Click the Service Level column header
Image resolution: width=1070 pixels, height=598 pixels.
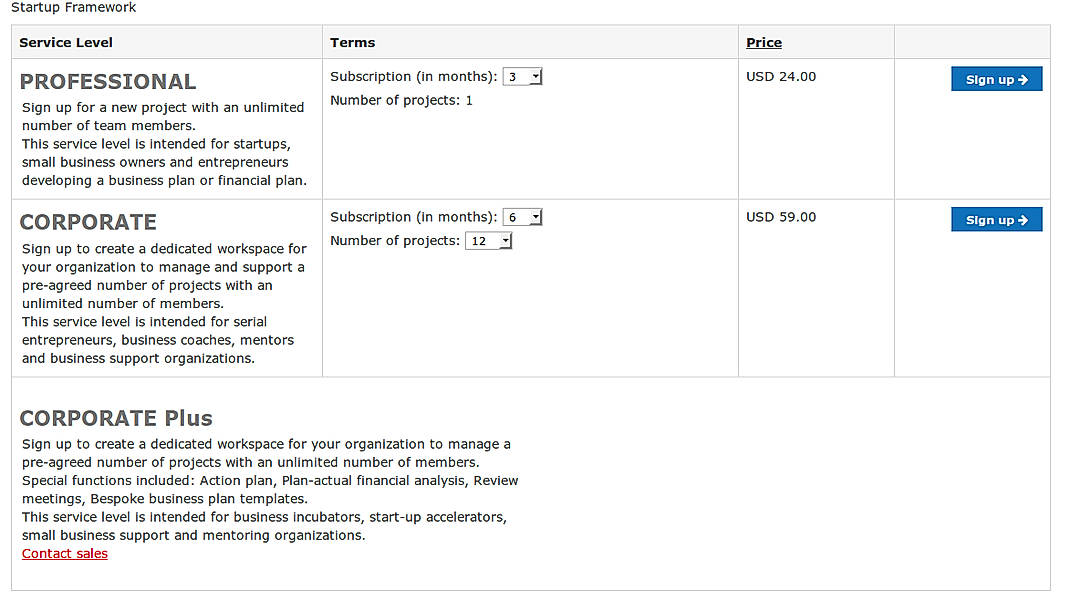click(66, 42)
